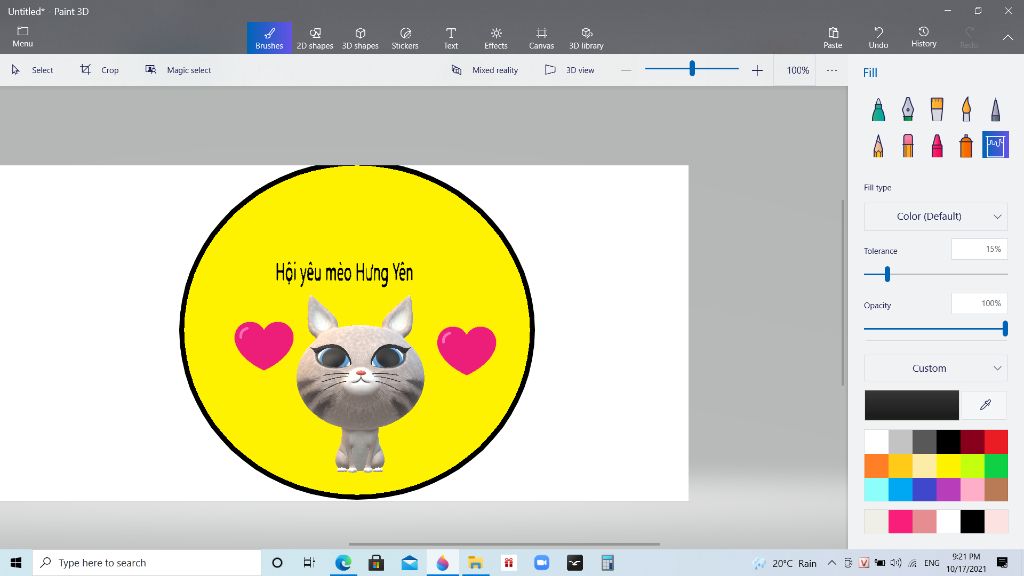Choose the Pencil tool
Screen dimensions: 1024x576
(x=878, y=145)
